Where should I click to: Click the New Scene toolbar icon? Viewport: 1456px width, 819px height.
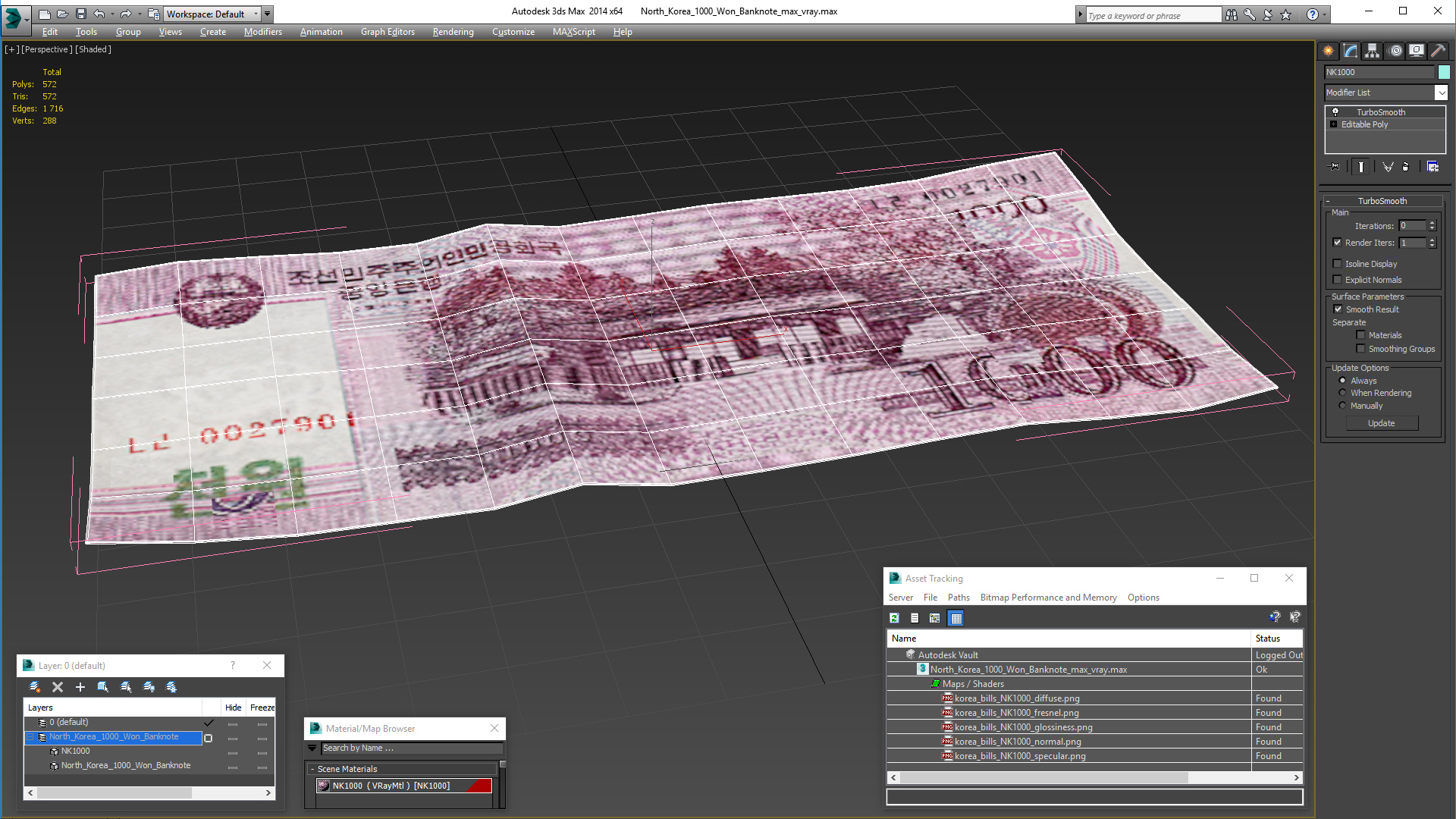point(45,14)
